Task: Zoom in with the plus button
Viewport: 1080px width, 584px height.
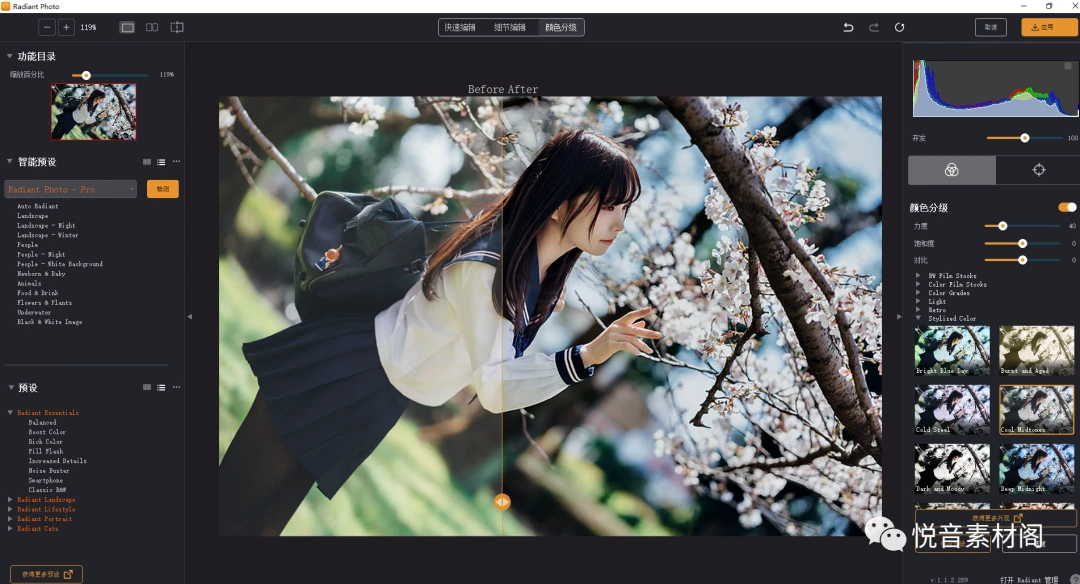Action: pyautogui.click(x=66, y=28)
